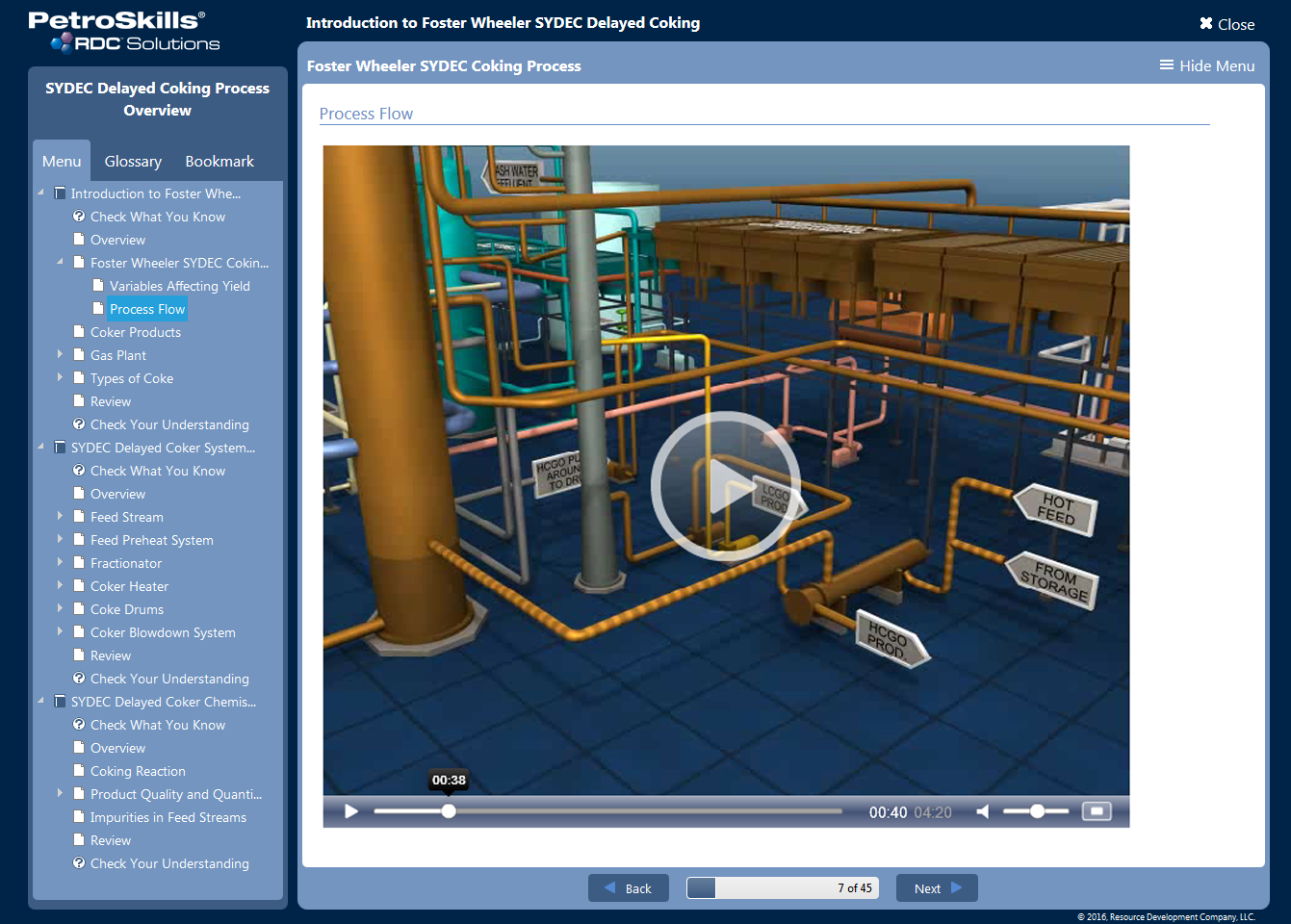
Task: Open Overview under SYDEC Delayed Coker System
Action: [x=118, y=494]
